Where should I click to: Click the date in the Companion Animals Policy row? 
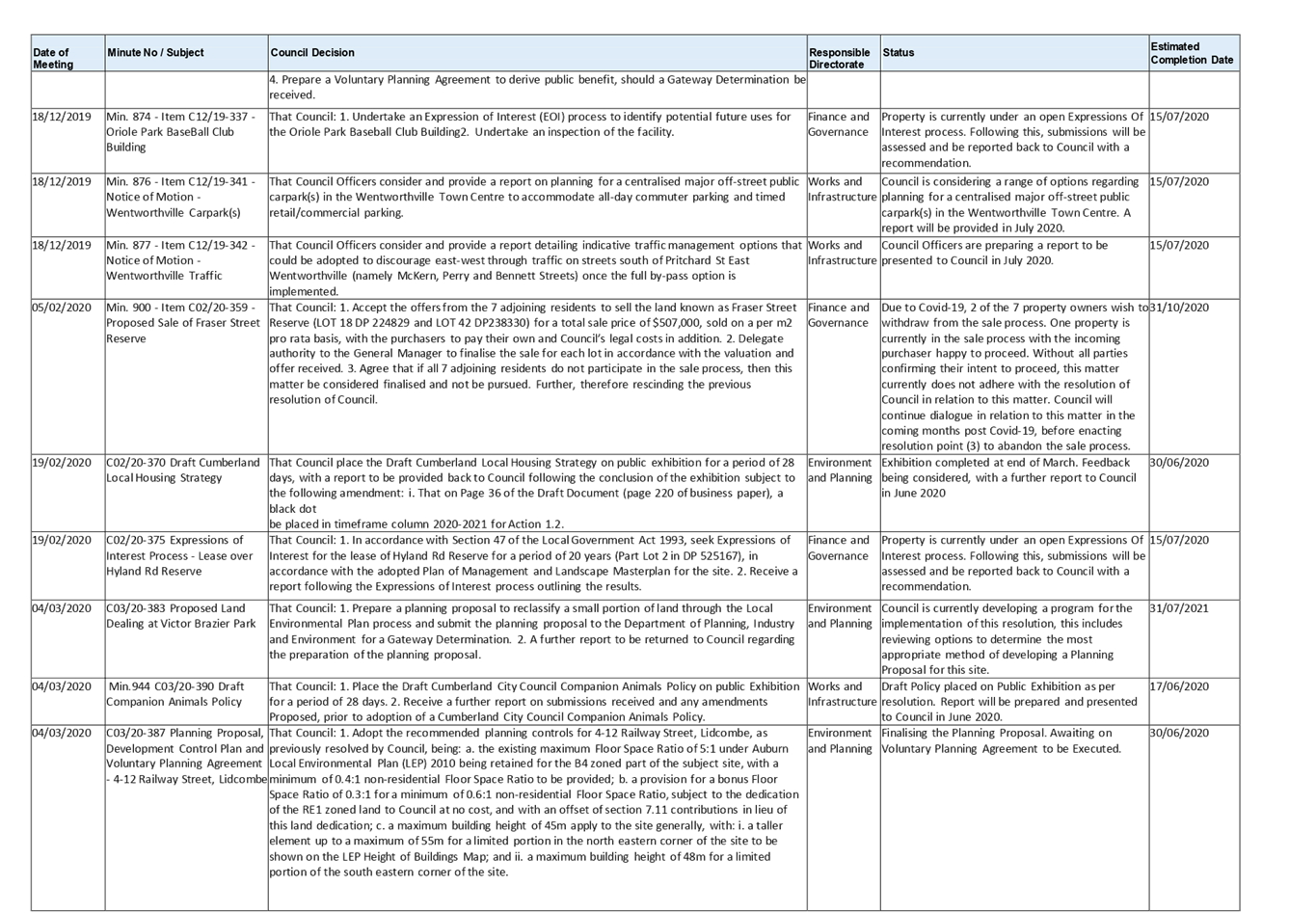(62, 687)
